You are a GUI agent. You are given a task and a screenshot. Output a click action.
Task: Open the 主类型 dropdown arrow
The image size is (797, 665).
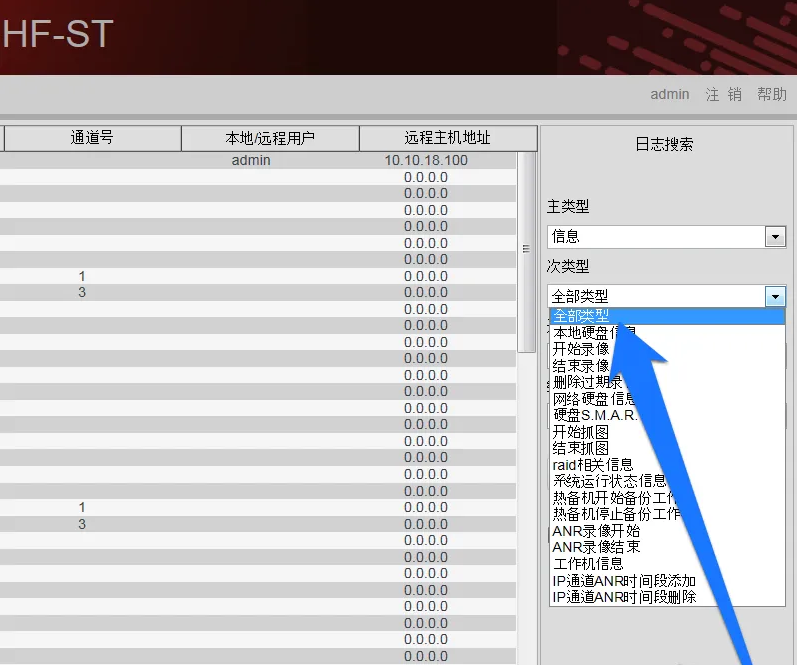click(x=775, y=237)
